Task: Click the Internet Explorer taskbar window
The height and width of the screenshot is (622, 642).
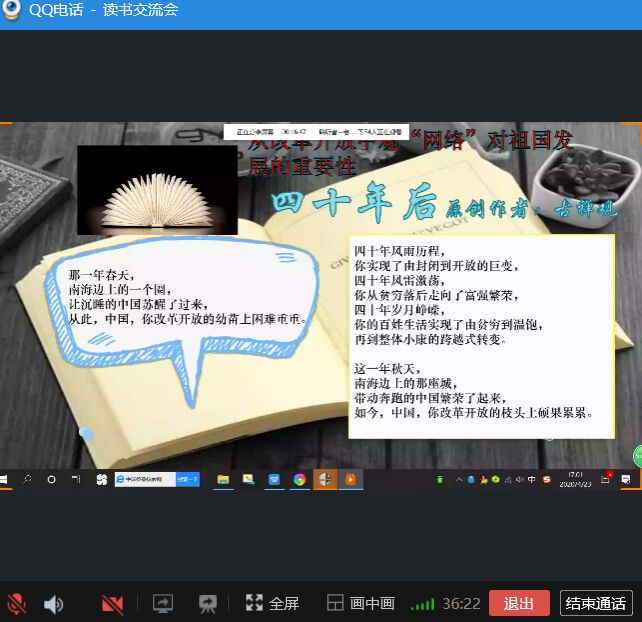Action: (x=145, y=480)
